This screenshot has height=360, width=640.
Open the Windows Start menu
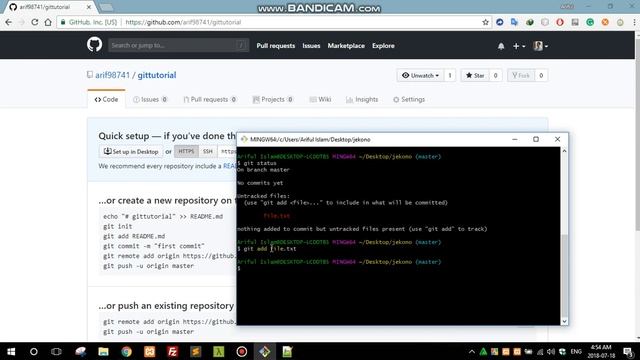pyautogui.click(x=11, y=351)
